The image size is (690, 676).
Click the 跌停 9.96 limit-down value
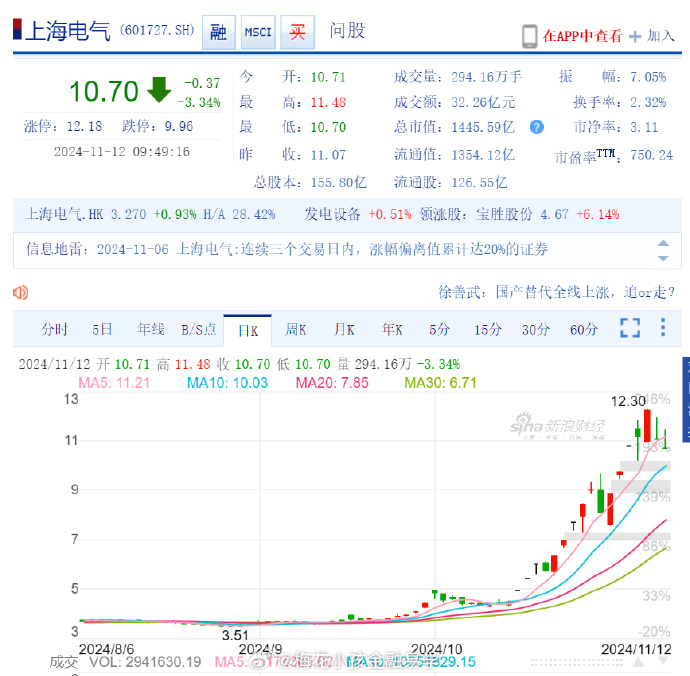coord(179,126)
